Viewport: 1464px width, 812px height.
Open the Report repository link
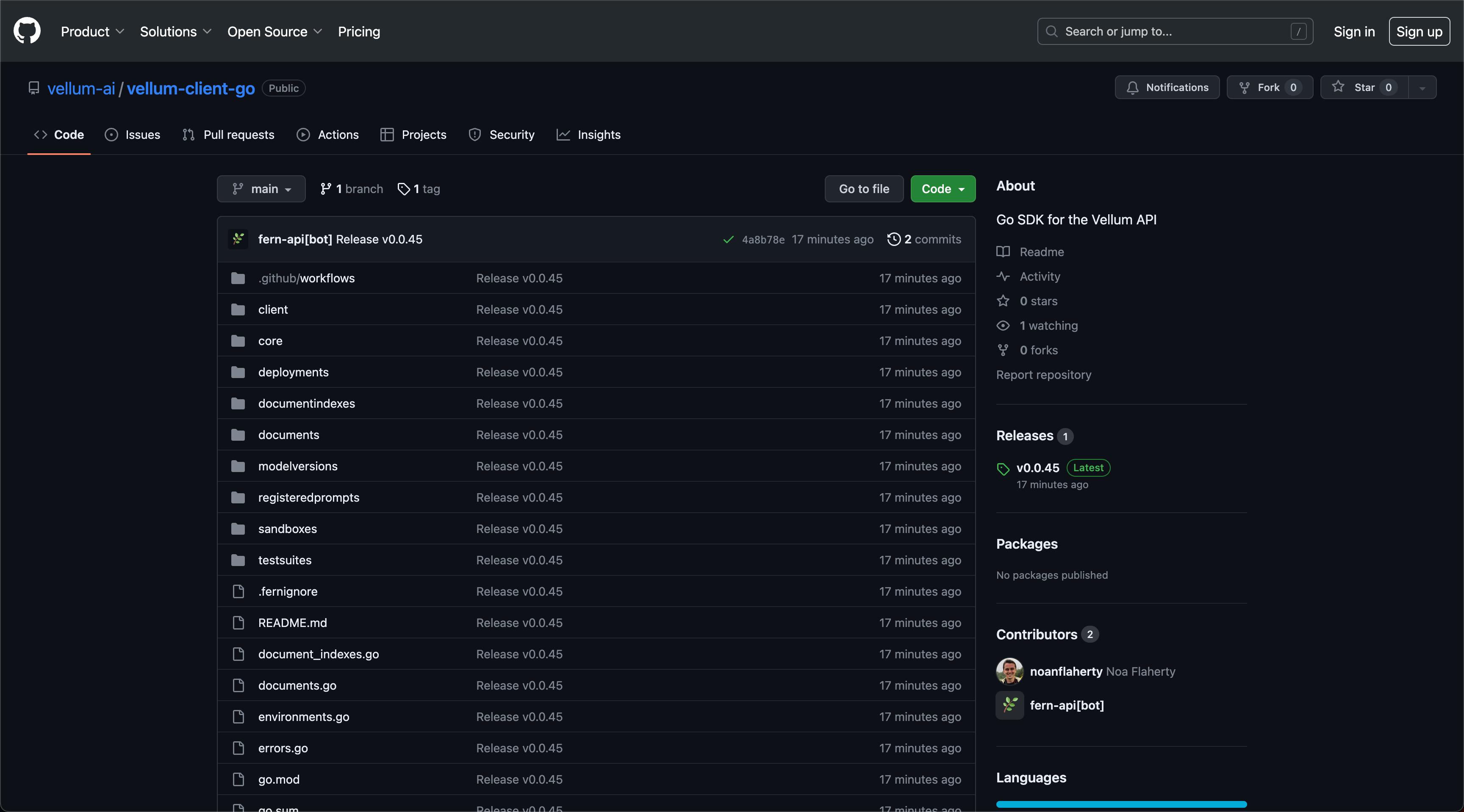(x=1043, y=375)
